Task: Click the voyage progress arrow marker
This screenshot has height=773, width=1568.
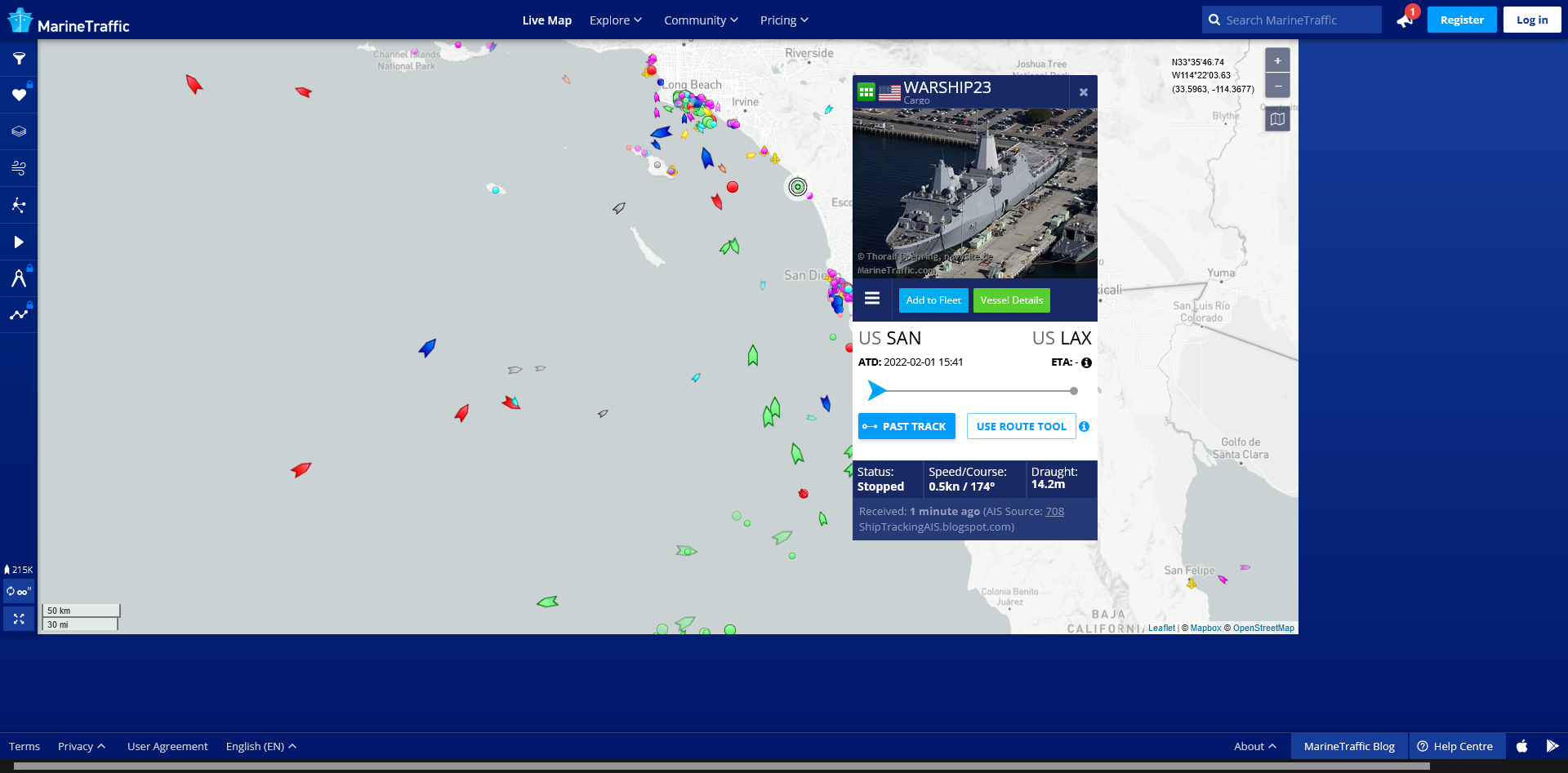Action: 876,390
